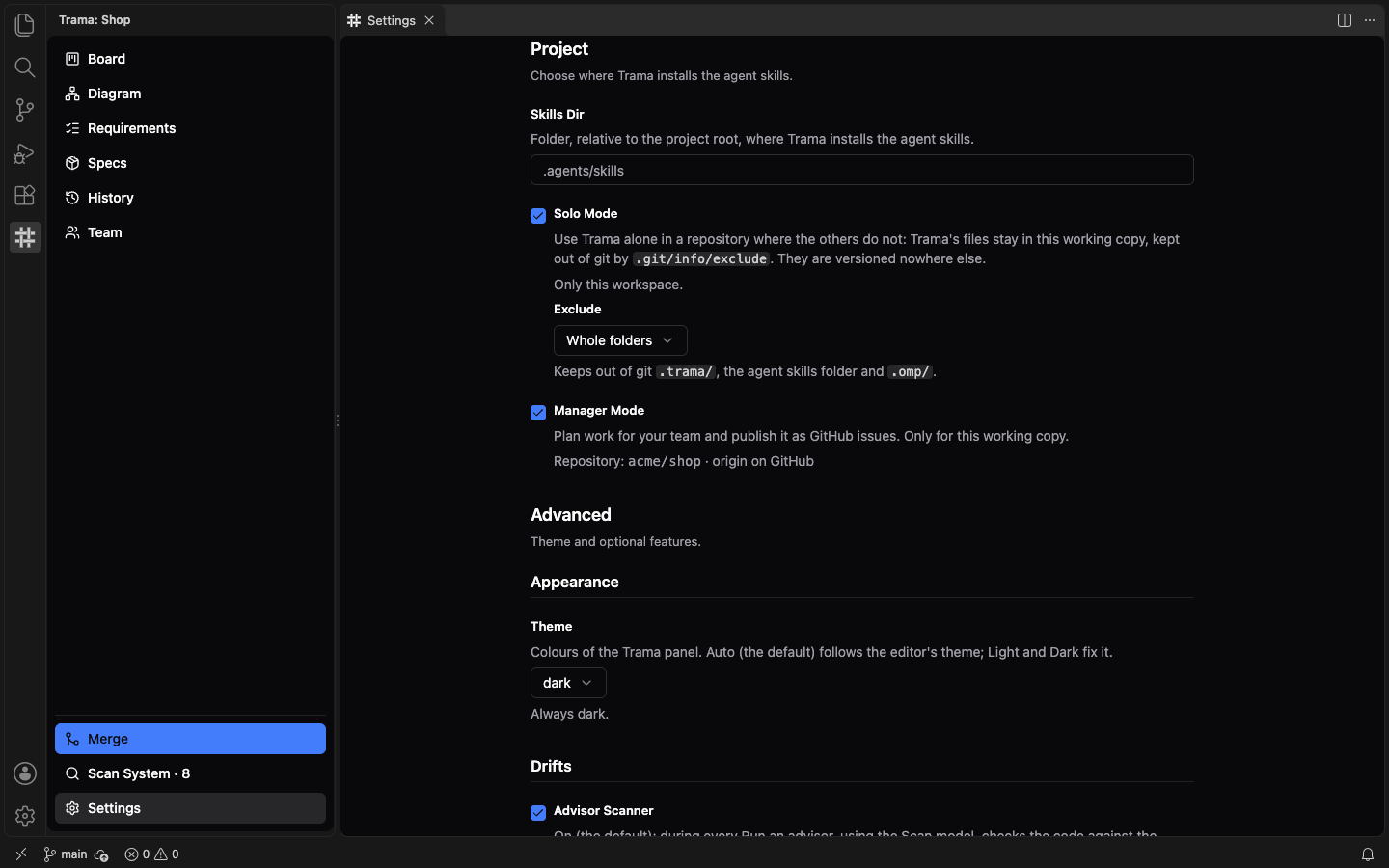Screen dimensions: 1389x868
Task: Click the 'Appearance' section heading
Action: coord(575,583)
